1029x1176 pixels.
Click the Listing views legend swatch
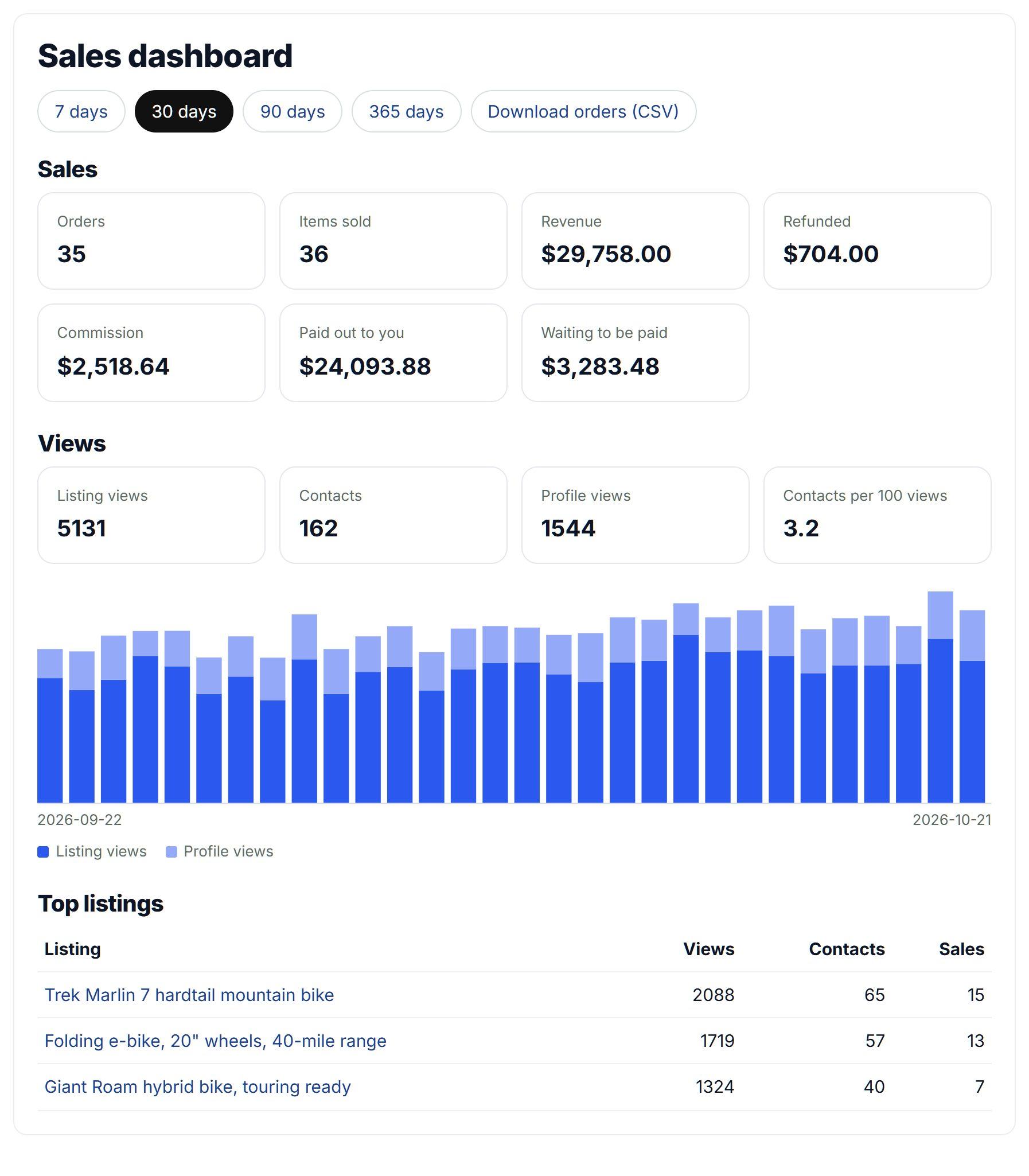(x=43, y=851)
